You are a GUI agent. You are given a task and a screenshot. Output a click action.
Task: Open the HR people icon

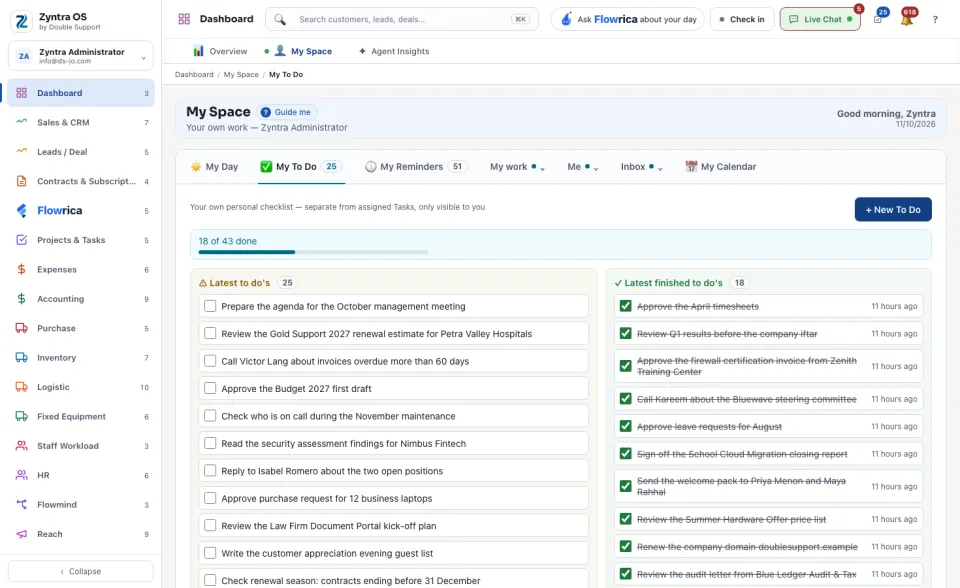(x=21, y=475)
